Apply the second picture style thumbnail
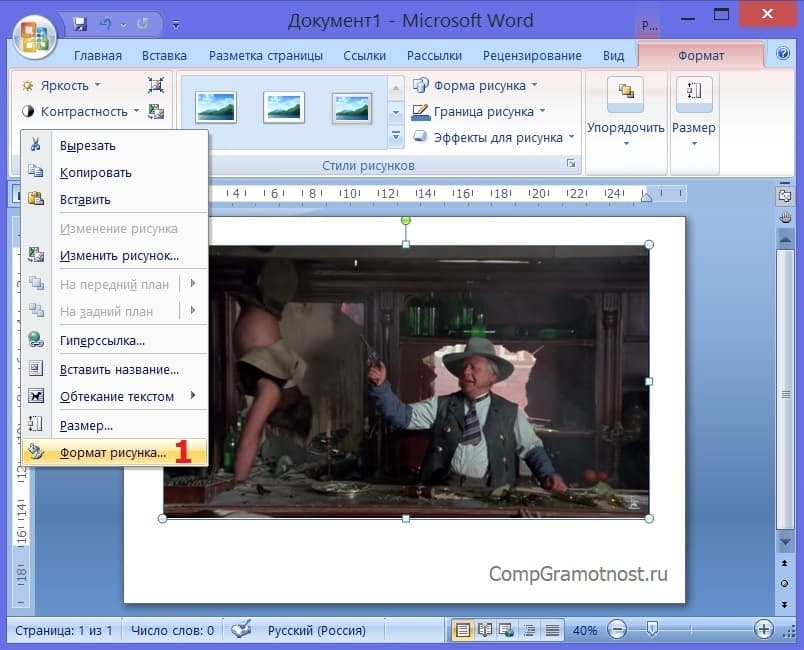Image resolution: width=804 pixels, height=650 pixels. (284, 107)
